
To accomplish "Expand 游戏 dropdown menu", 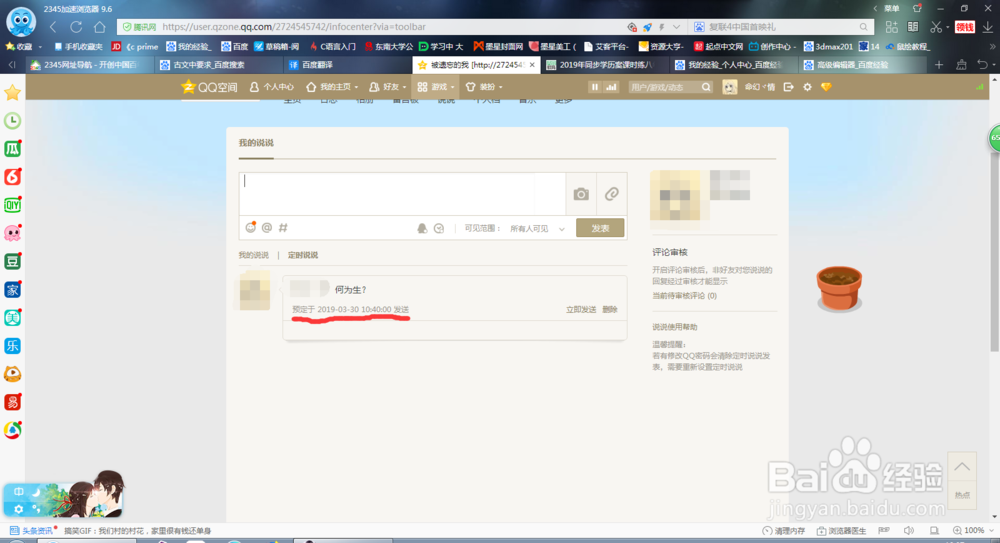I will click(x=436, y=87).
